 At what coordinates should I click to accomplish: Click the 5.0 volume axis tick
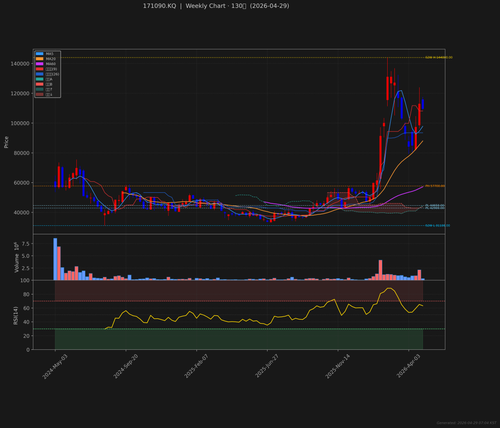(26, 256)
